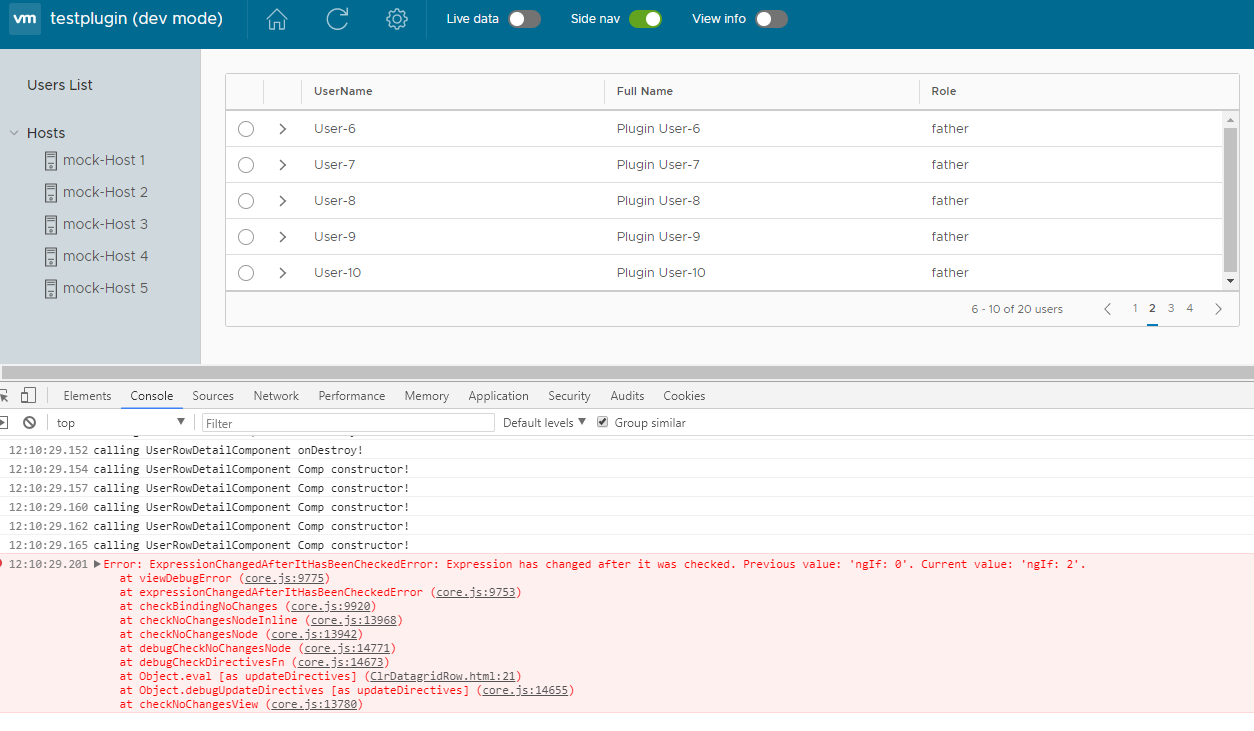Select the mock-Host 4 server icon
Image resolution: width=1254 pixels, height=731 pixels.
pyautogui.click(x=51, y=256)
